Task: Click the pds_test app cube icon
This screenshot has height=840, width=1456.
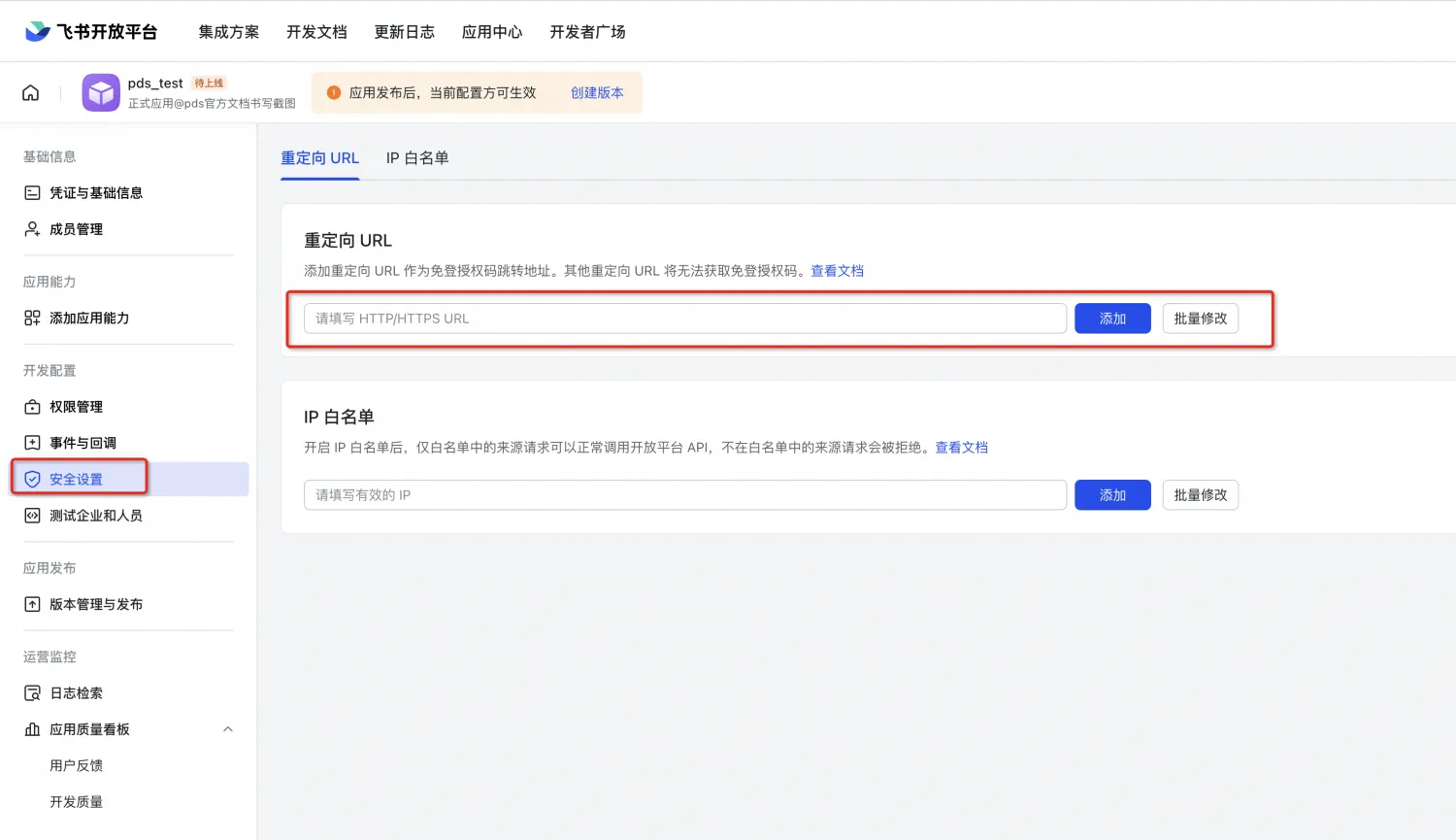Action: coord(101,92)
